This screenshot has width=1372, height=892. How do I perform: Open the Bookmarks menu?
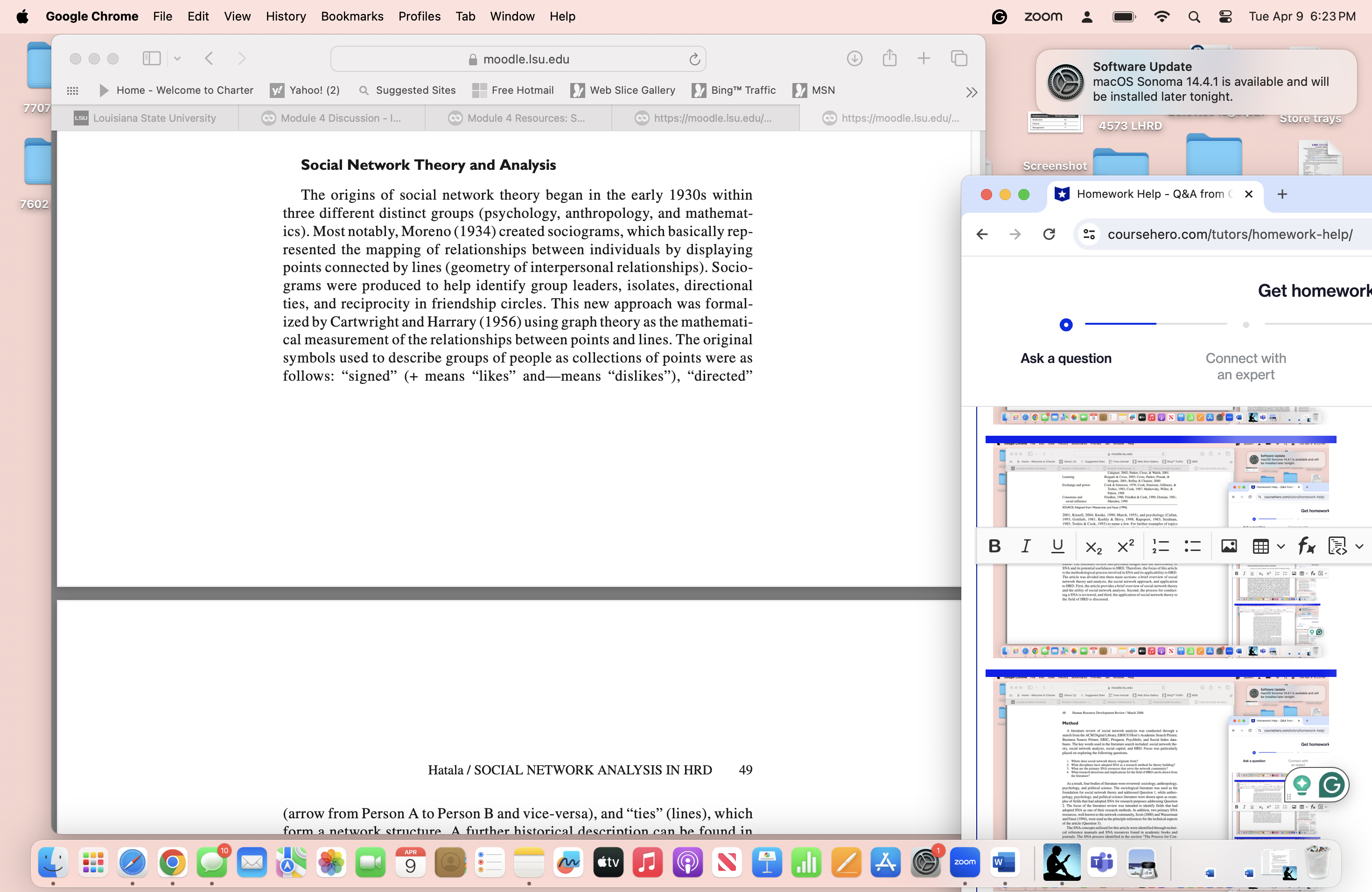point(352,16)
